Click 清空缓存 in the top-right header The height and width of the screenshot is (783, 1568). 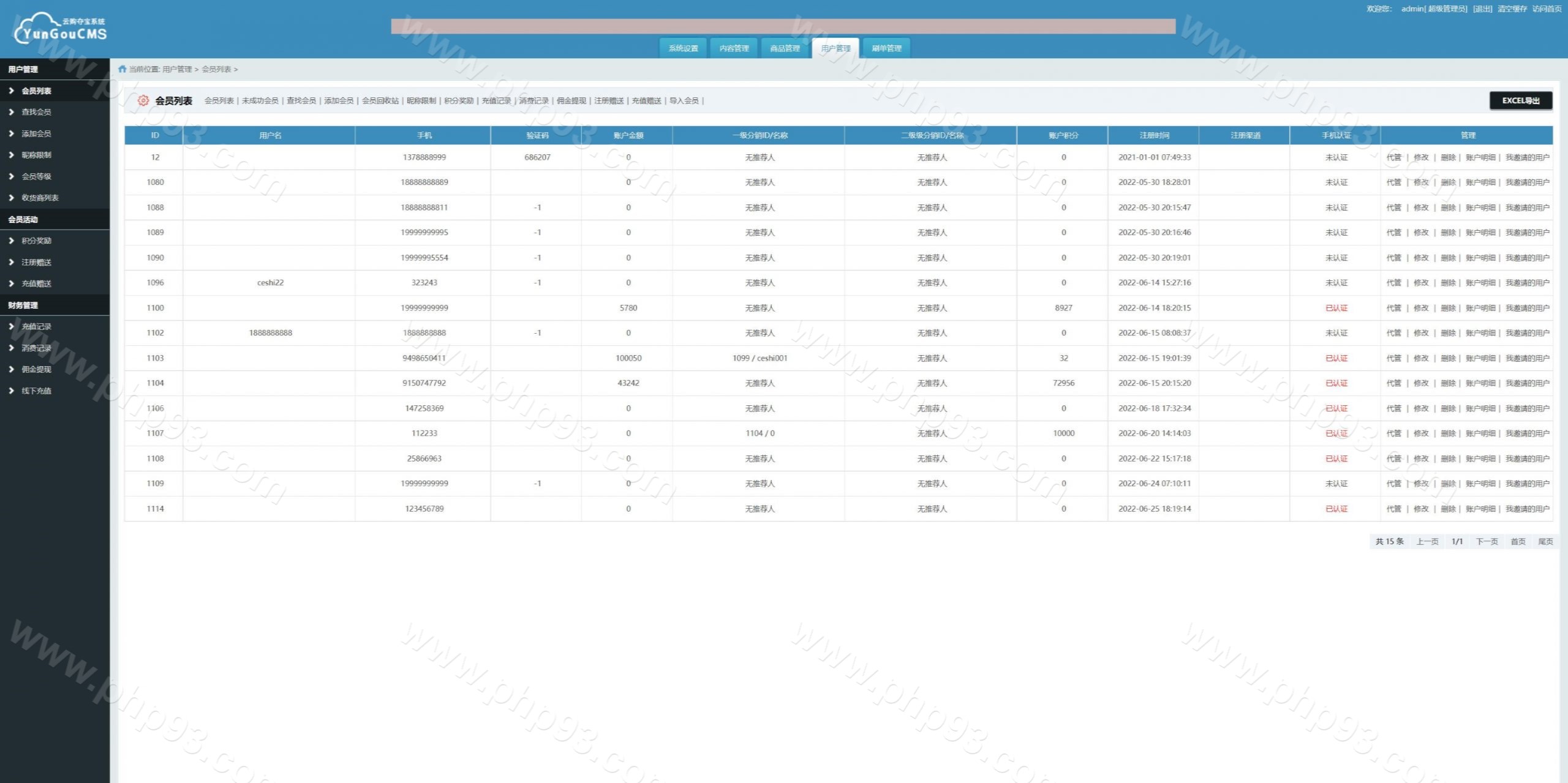pyautogui.click(x=1512, y=9)
